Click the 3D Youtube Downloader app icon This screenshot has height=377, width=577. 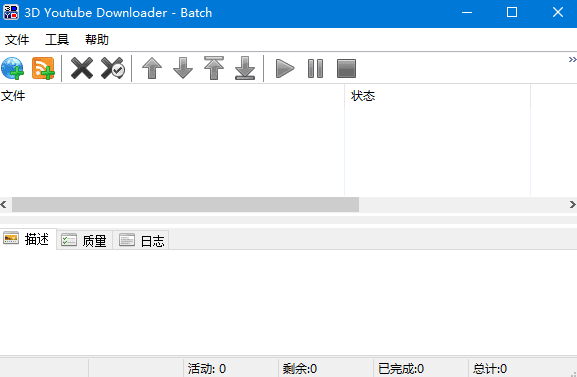11,13
